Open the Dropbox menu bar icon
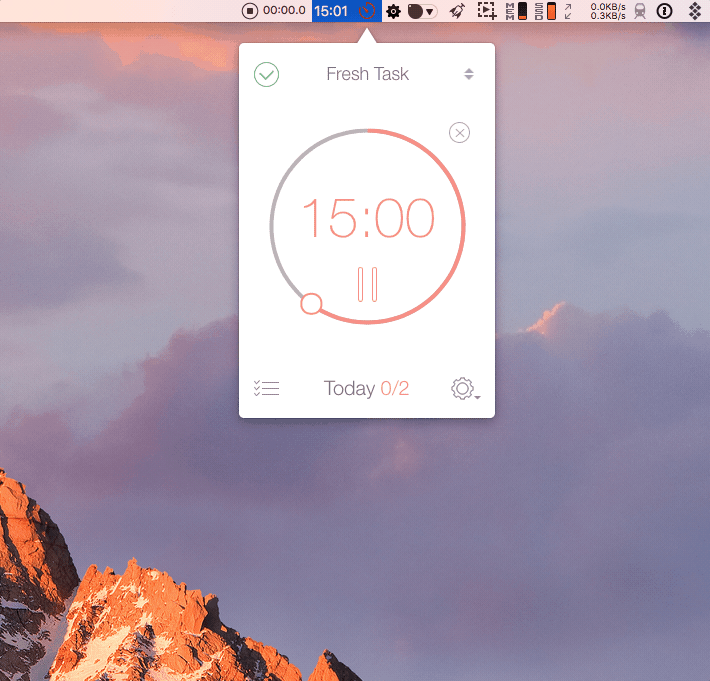 [x=695, y=11]
